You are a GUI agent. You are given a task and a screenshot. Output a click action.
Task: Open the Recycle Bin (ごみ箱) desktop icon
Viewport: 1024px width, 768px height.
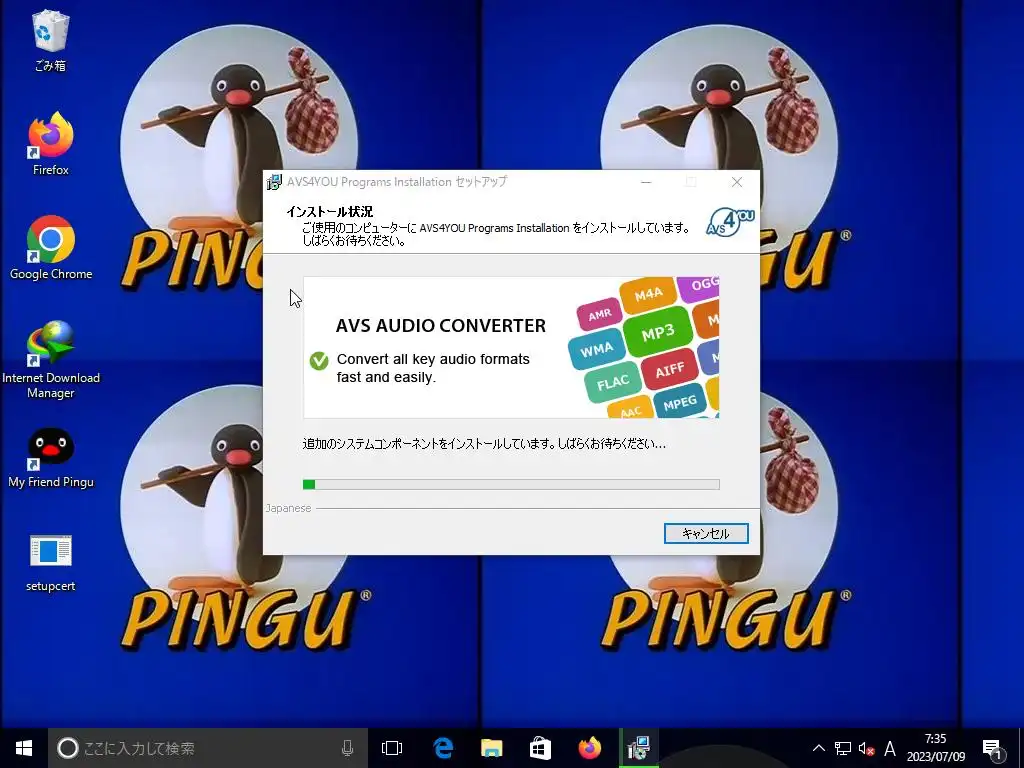tap(50, 40)
